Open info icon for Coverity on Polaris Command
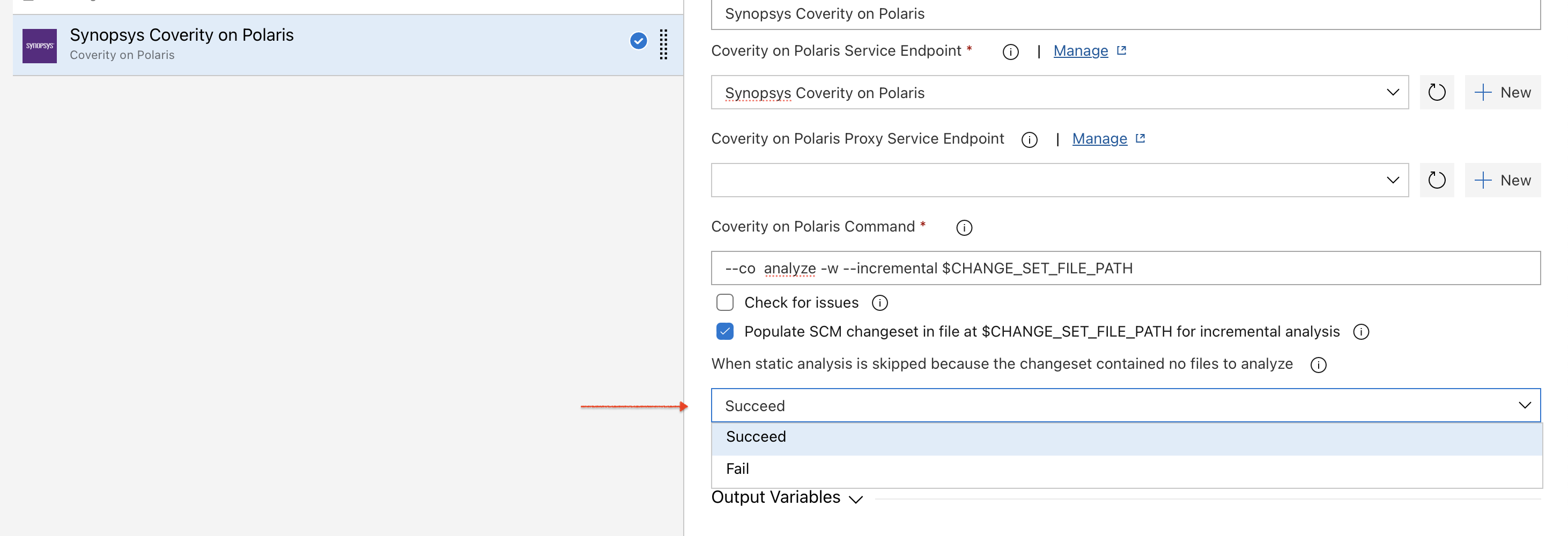This screenshot has width=1568, height=536. tap(964, 228)
